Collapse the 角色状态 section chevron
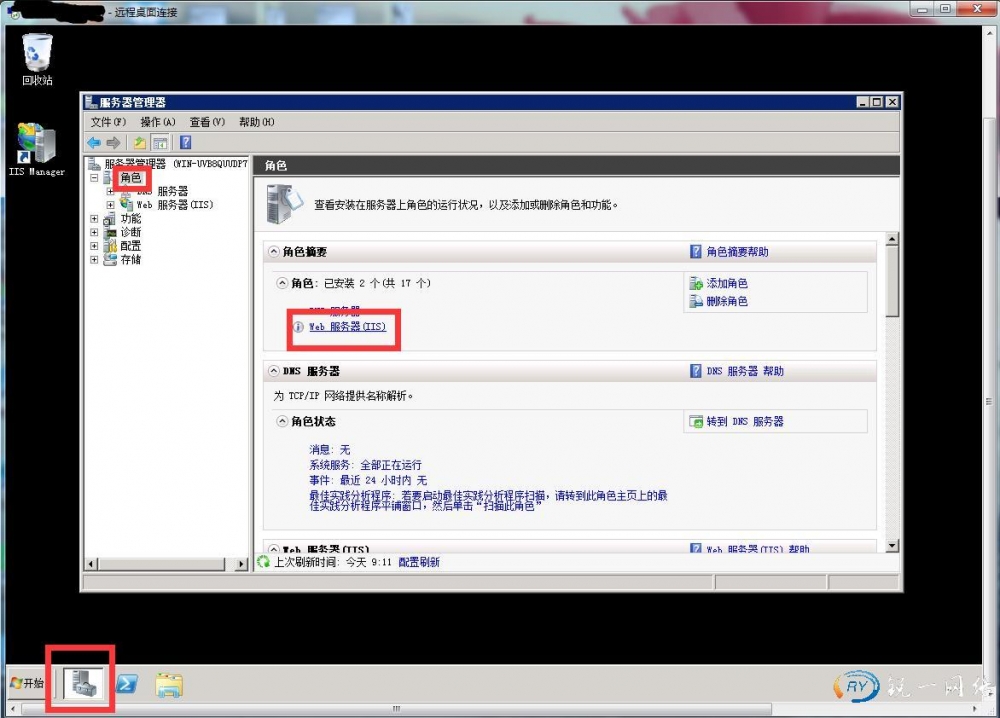Image resolution: width=1000 pixels, height=718 pixels. [x=283, y=422]
